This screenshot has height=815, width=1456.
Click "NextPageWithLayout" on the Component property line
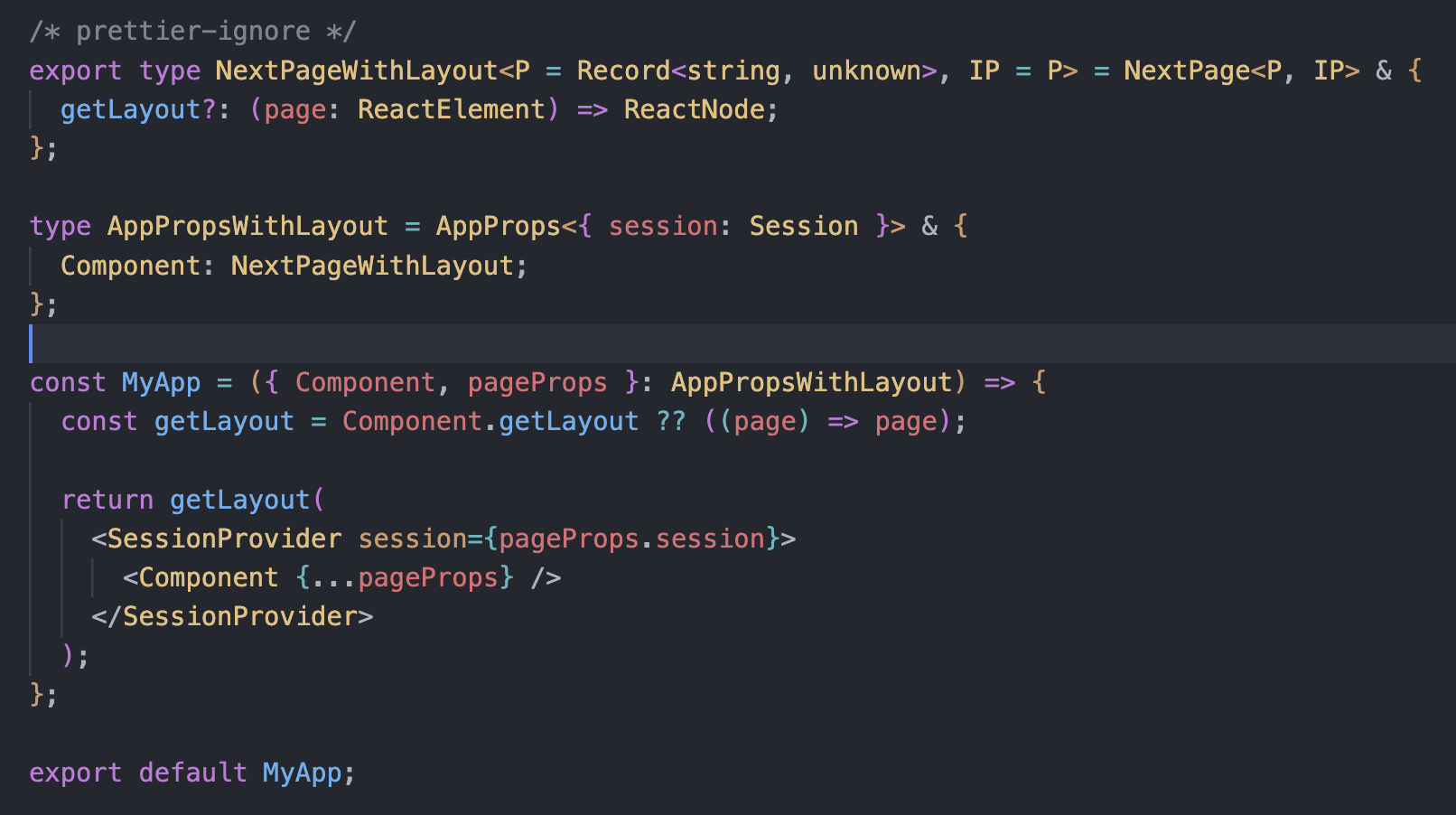[372, 266]
